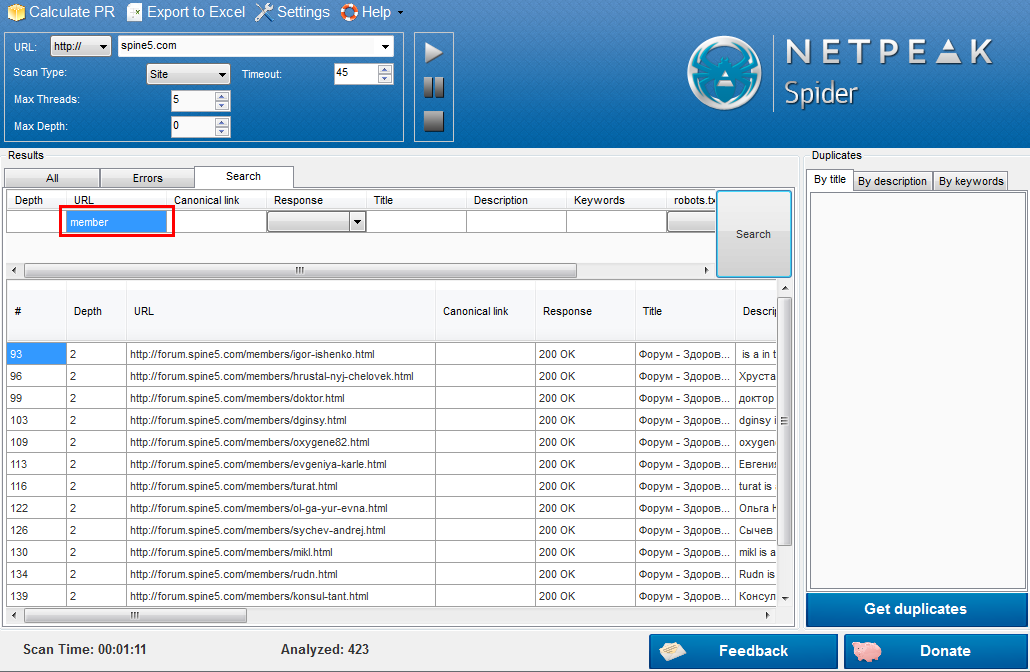Click the Title column header in results table
The height and width of the screenshot is (672, 1030).
[685, 311]
